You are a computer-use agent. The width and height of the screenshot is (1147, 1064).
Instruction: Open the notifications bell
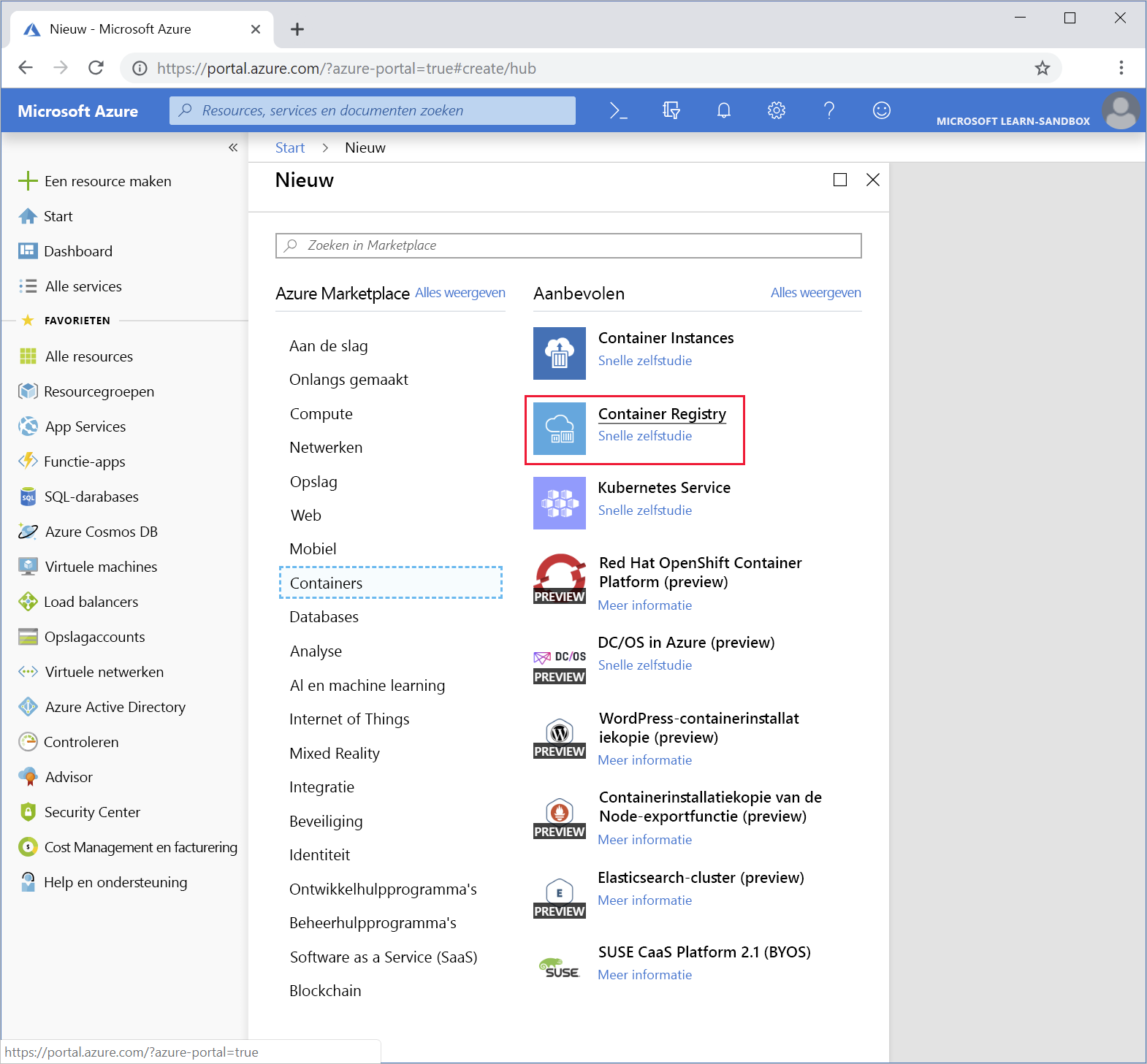[724, 110]
